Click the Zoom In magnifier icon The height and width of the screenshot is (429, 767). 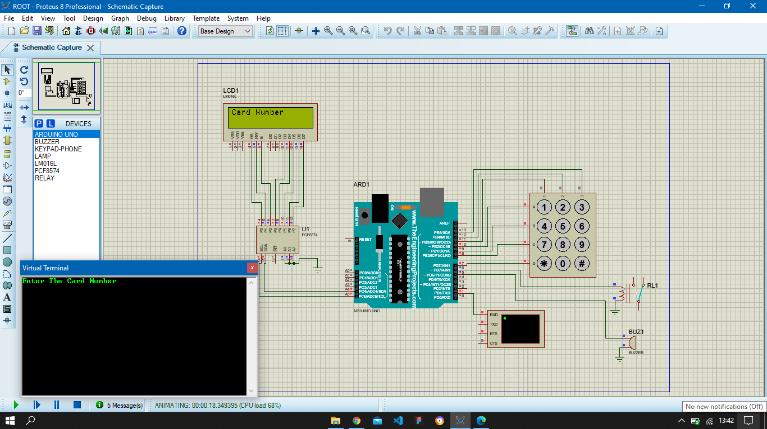click(328, 31)
